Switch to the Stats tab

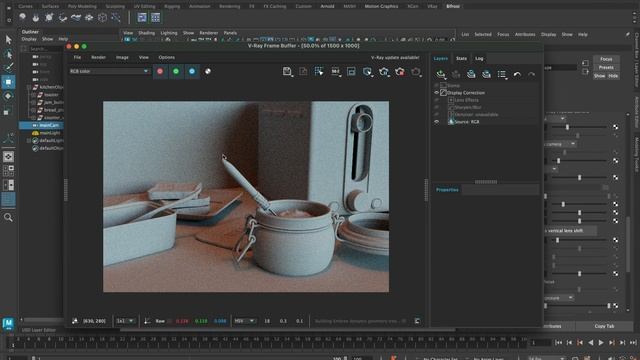[x=461, y=58]
